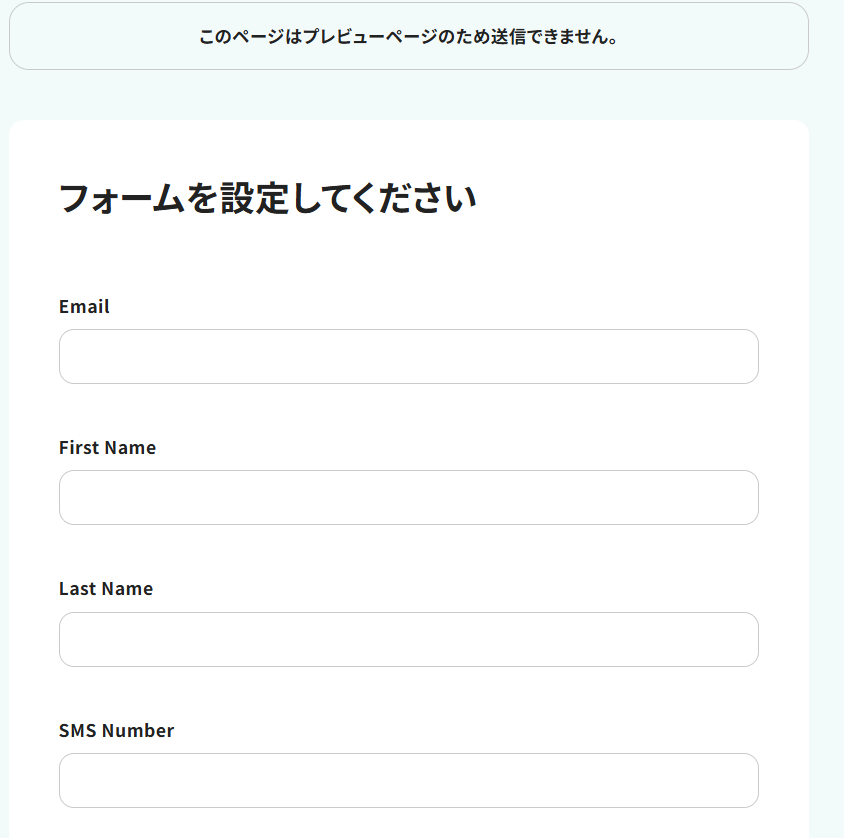The width and height of the screenshot is (844, 838).
Task: Focus the First Name text box
Action: (408, 498)
